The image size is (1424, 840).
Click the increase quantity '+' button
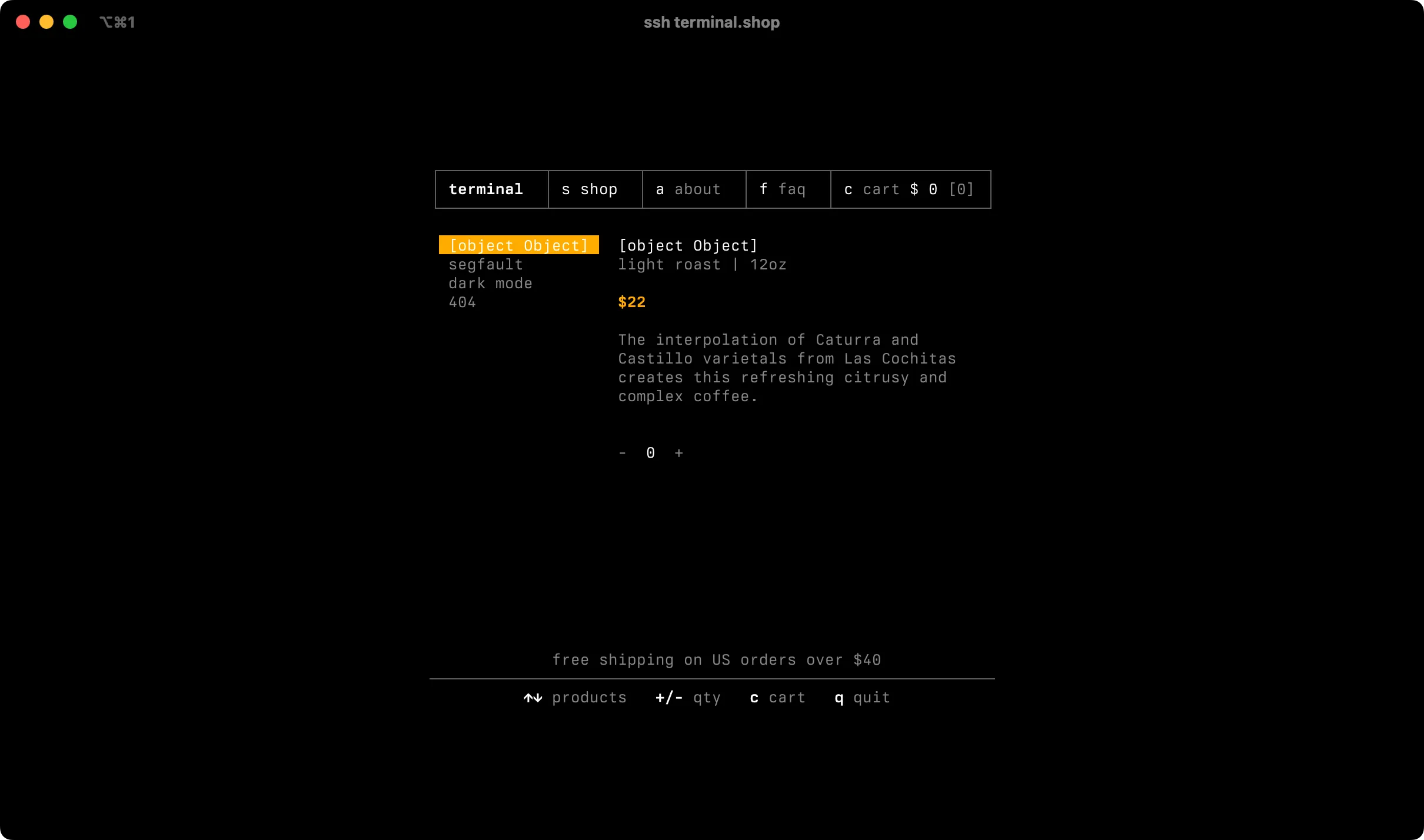tap(678, 452)
